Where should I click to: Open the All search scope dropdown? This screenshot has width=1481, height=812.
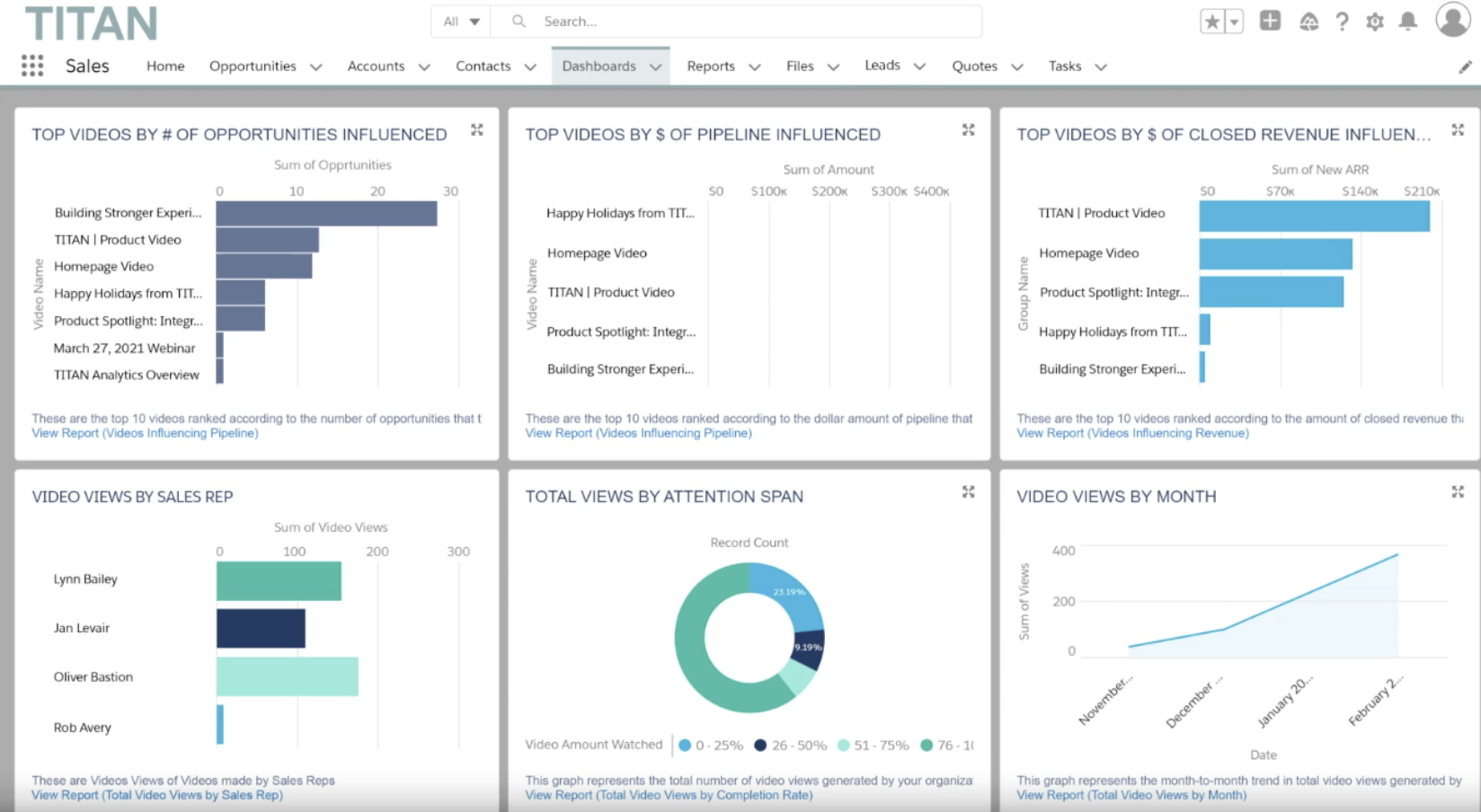pyautogui.click(x=461, y=22)
